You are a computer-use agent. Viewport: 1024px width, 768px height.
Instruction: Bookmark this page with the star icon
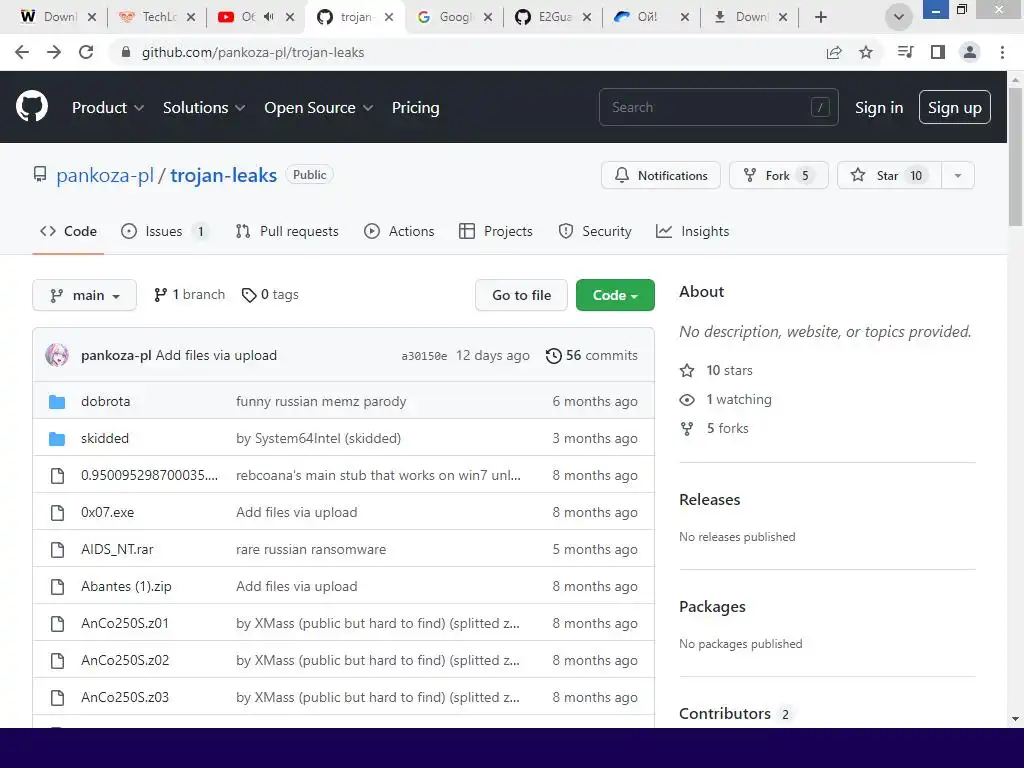[x=866, y=52]
